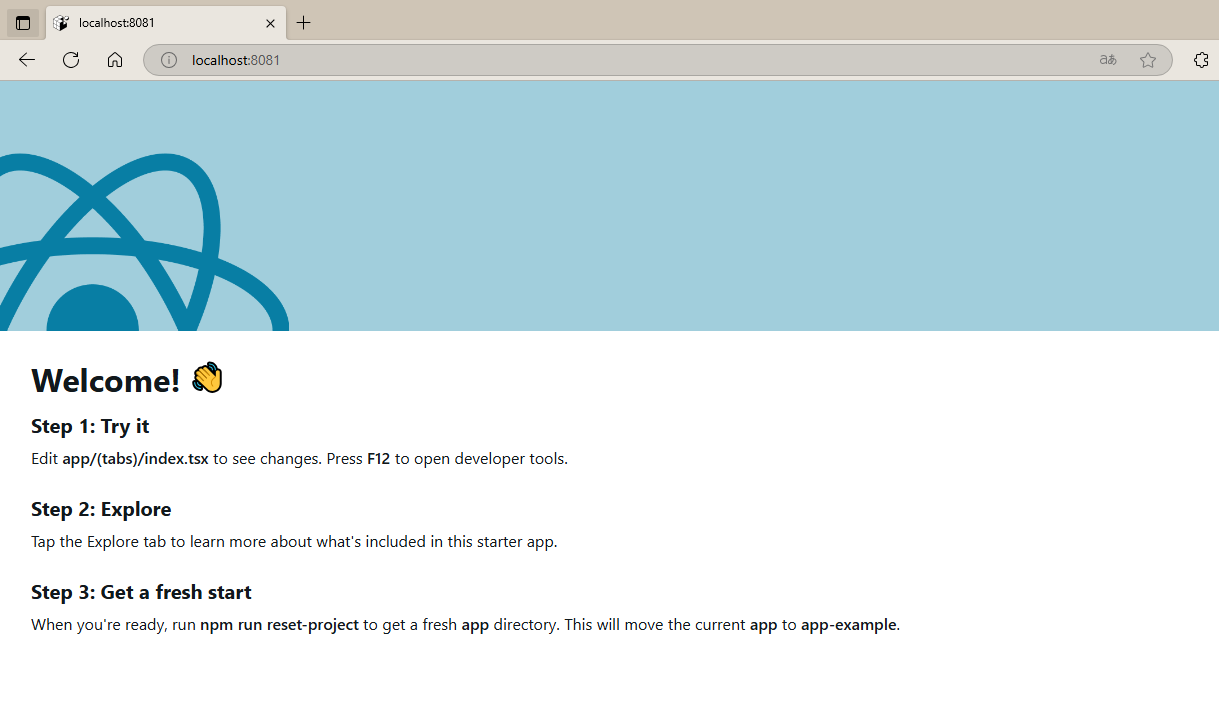Click the favicon on the localhost tab
The image size is (1219, 721).
(x=62, y=23)
